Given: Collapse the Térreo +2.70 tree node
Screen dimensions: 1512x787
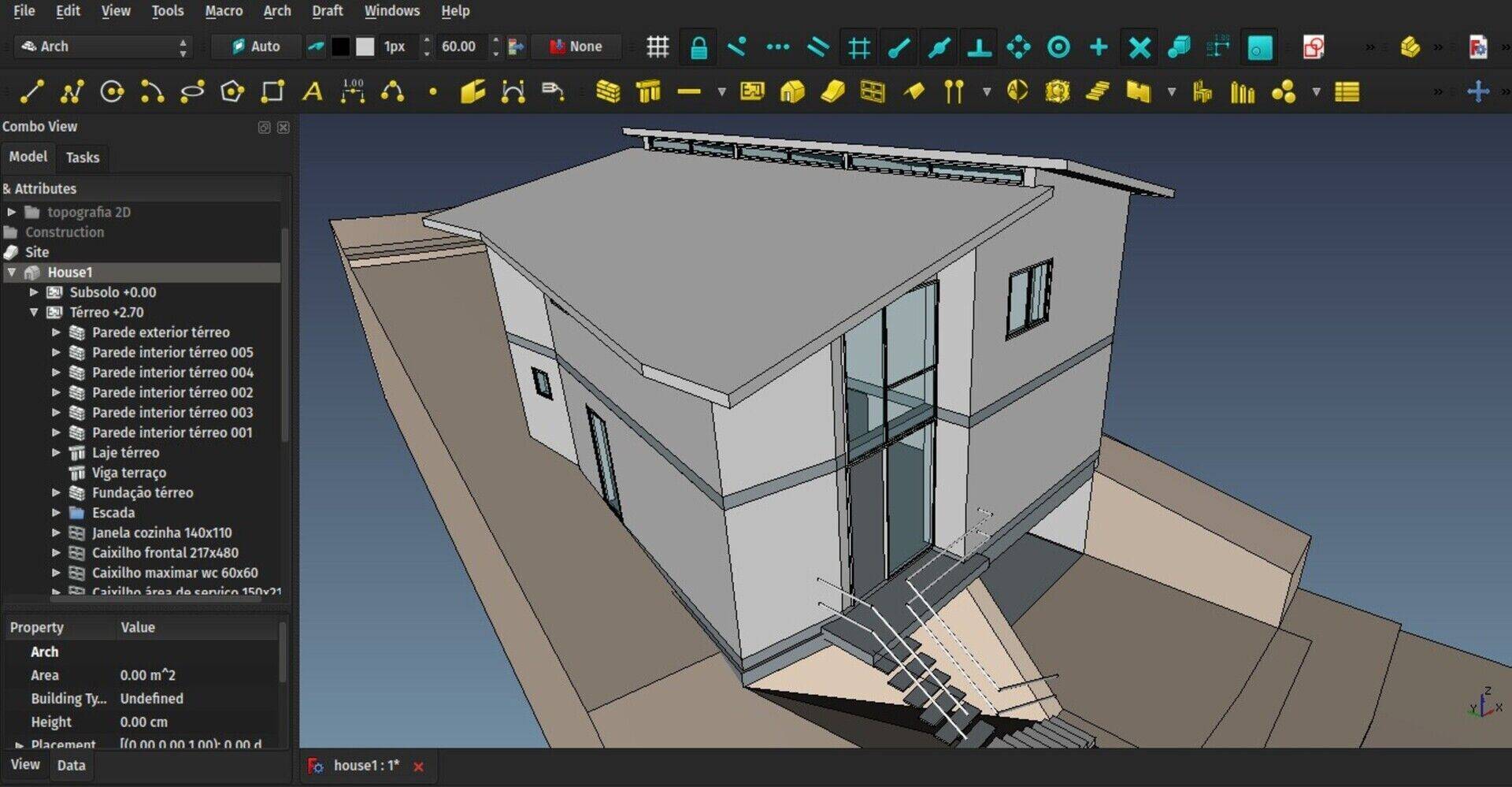Looking at the screenshot, I should (34, 313).
